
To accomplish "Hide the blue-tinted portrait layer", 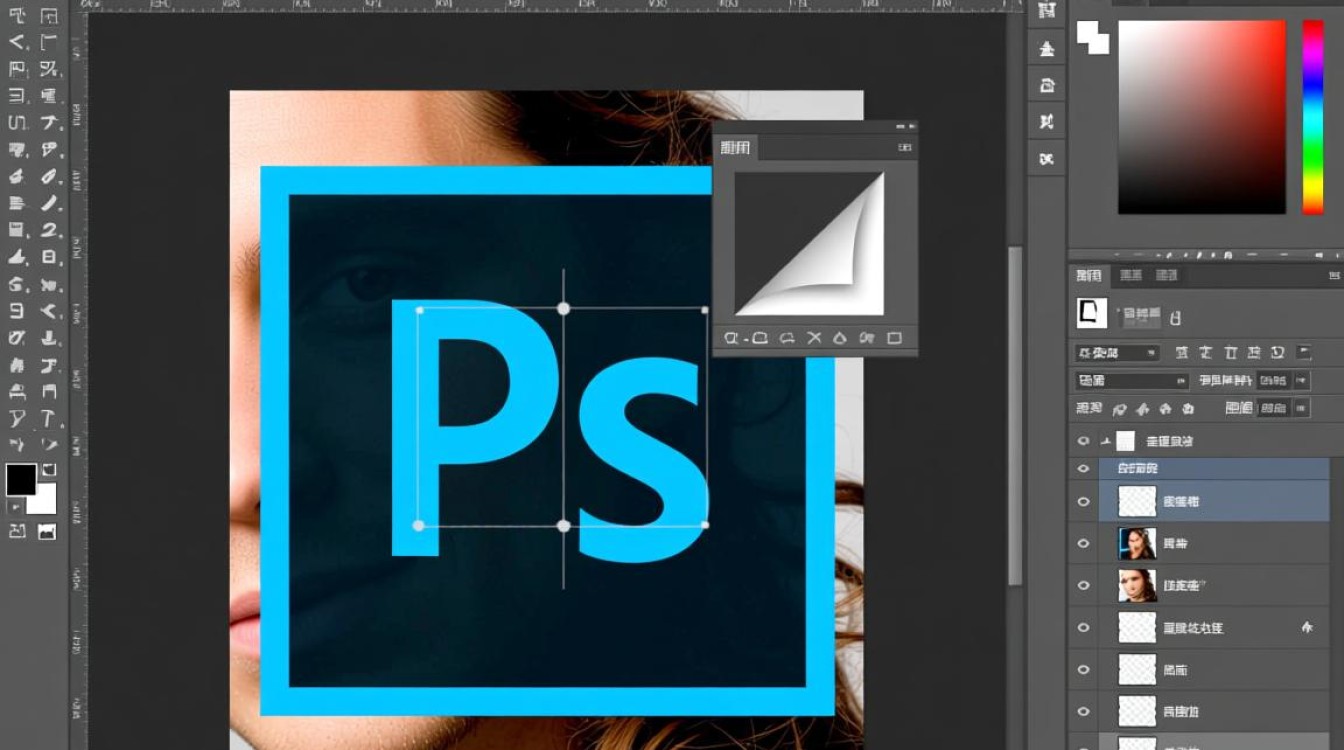I will pyautogui.click(x=1083, y=543).
